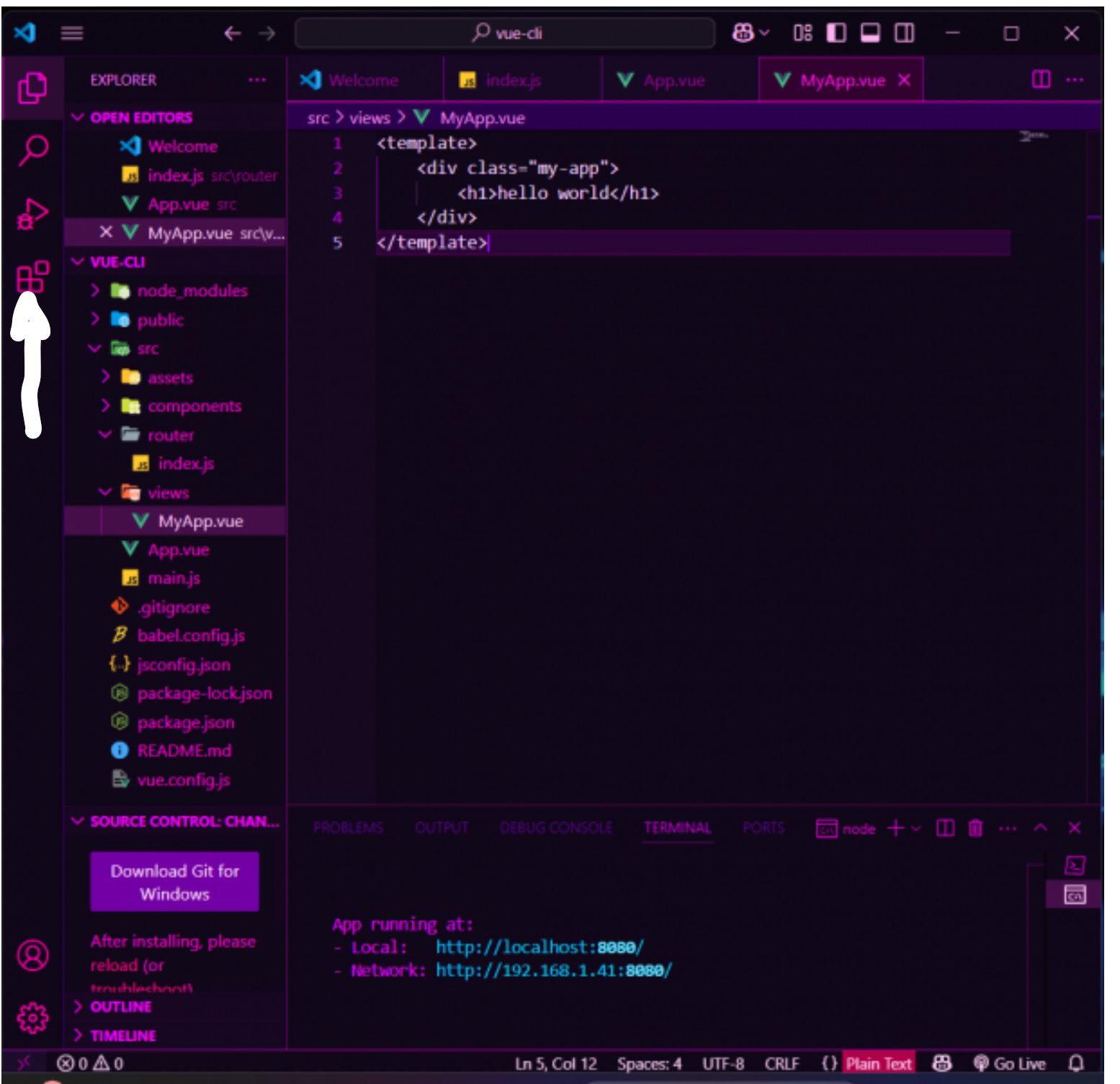Viewport: 1120px width, 1084px height.
Task: Toggle the bottom panel layout button
Action: [x=870, y=33]
